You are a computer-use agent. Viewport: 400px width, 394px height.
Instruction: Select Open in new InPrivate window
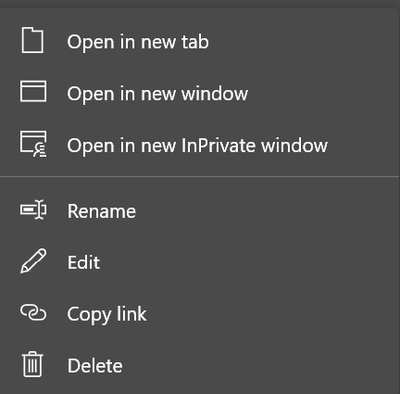[x=200, y=145]
